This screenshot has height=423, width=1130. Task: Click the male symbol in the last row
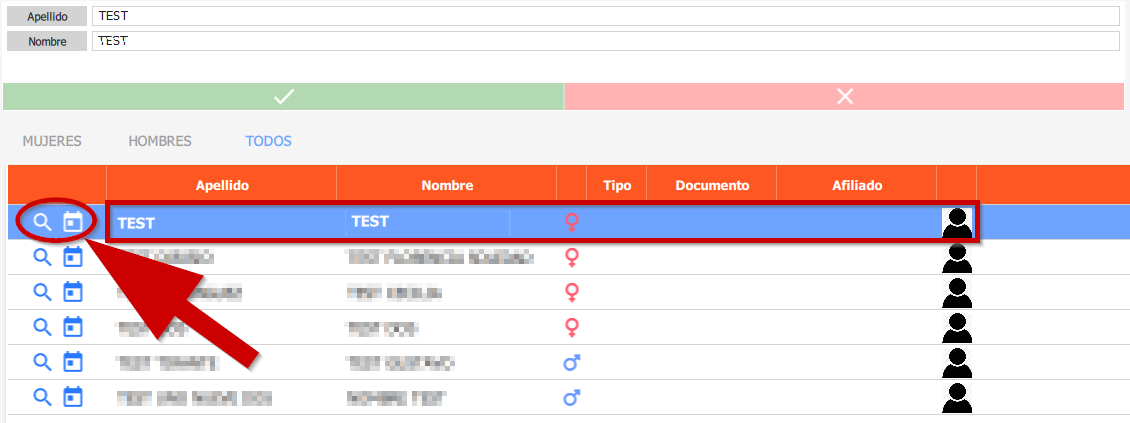[x=572, y=397]
